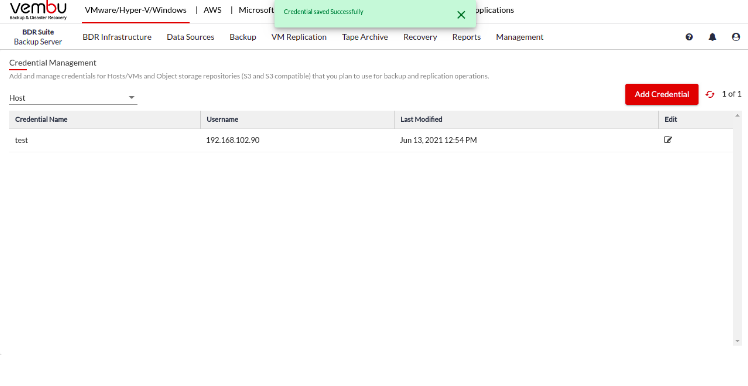Switch to the AWS tab
This screenshot has width=748, height=386.
coord(212,10)
